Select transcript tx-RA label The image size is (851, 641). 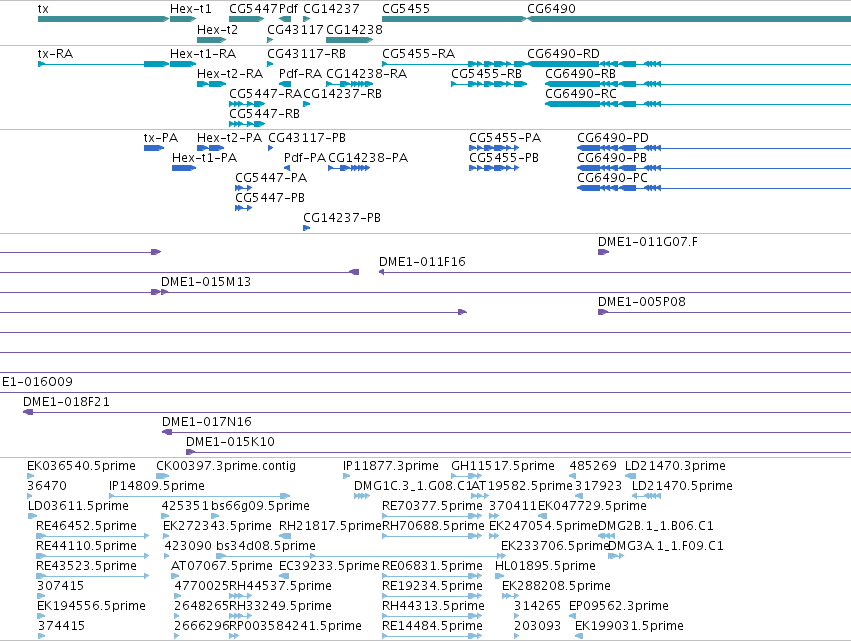click(x=55, y=54)
